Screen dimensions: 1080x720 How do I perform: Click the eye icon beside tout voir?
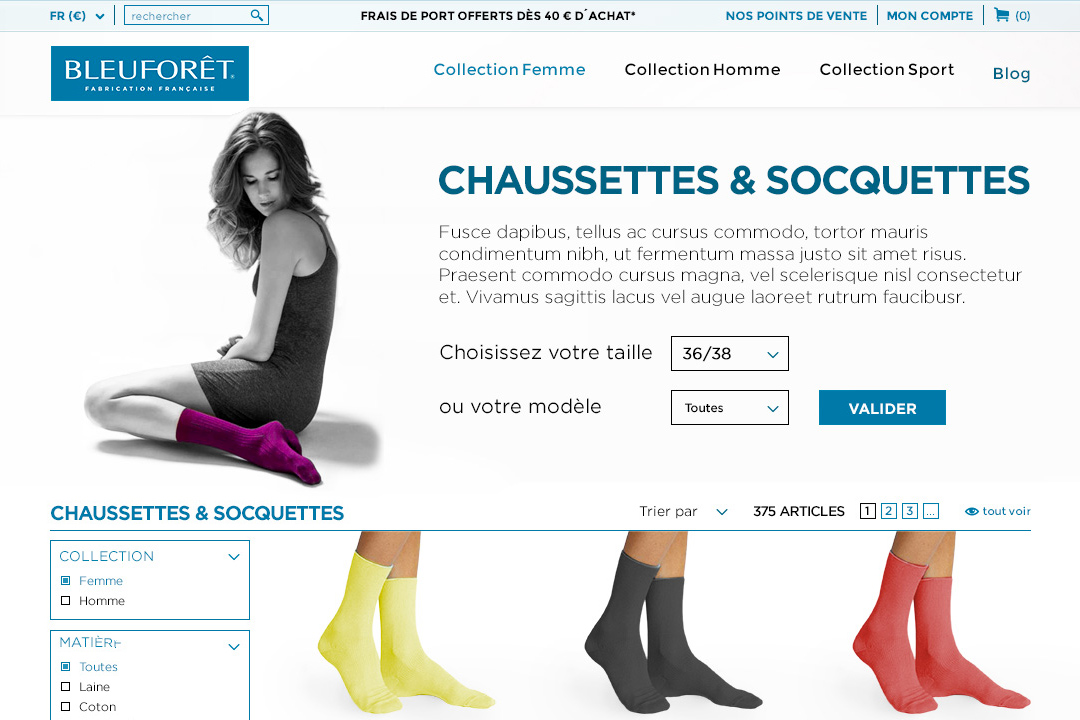pos(971,511)
